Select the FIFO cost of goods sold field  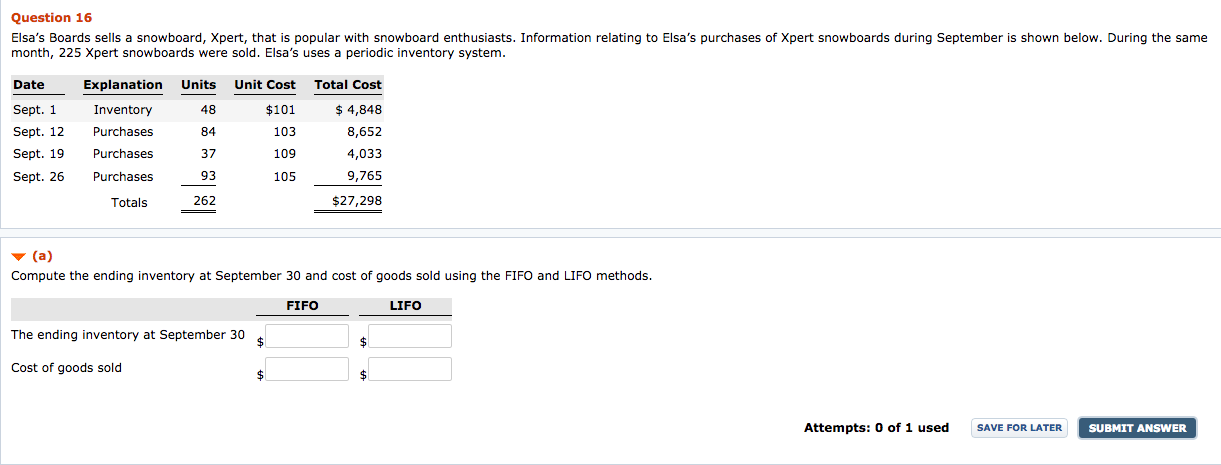[307, 369]
